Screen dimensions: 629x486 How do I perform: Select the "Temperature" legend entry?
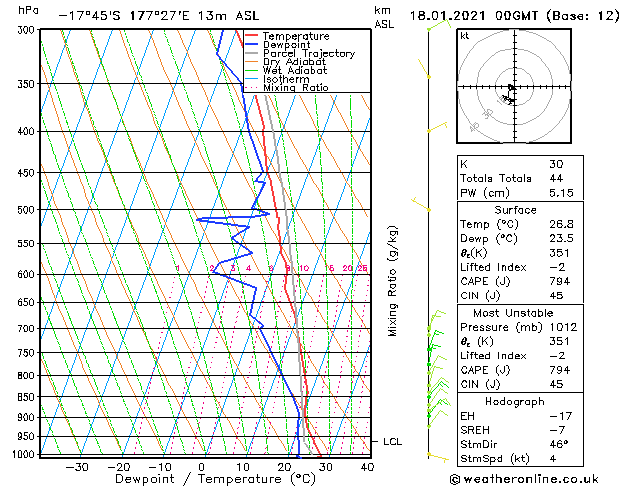pyautogui.click(x=296, y=36)
